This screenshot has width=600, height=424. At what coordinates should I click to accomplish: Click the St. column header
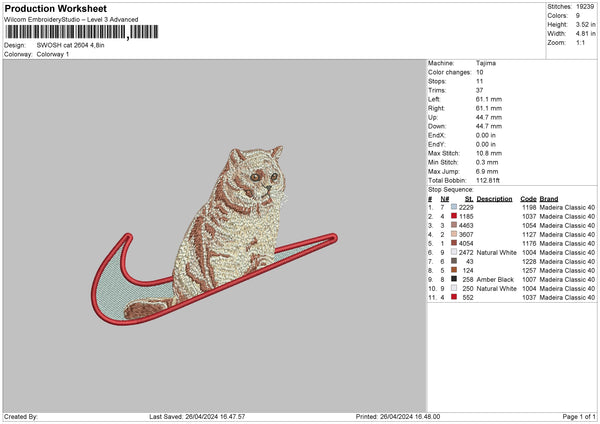click(469, 197)
